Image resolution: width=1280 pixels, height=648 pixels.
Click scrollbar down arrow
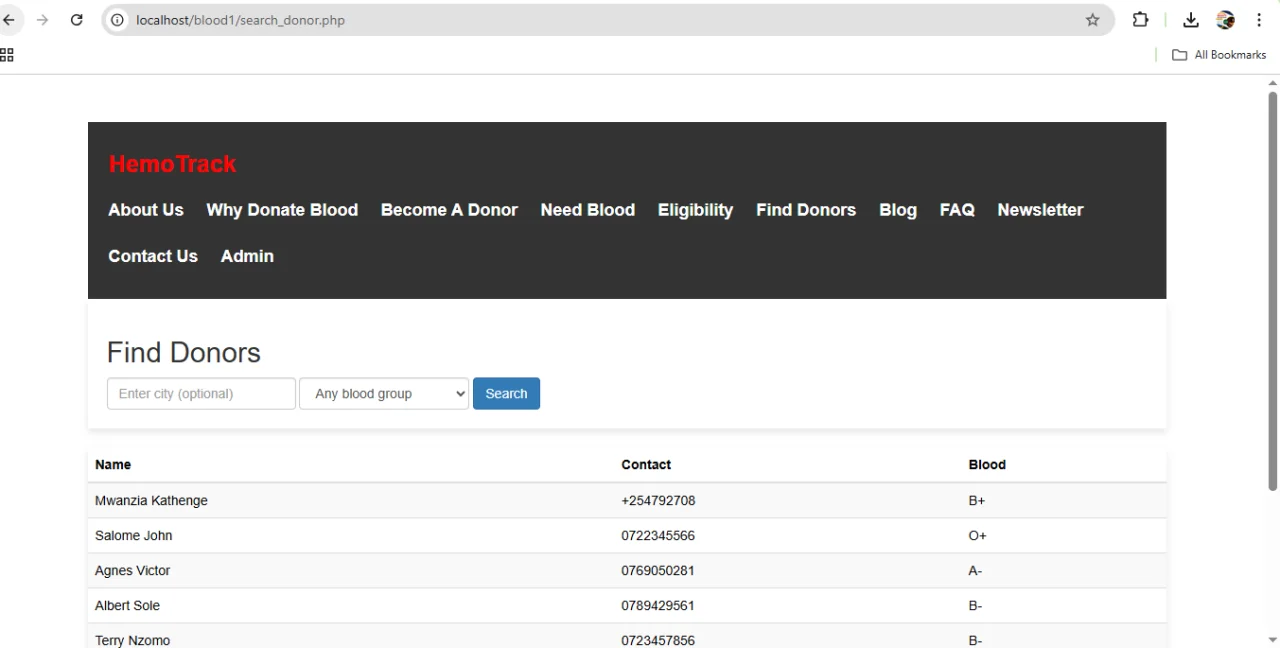pyautogui.click(x=1273, y=640)
